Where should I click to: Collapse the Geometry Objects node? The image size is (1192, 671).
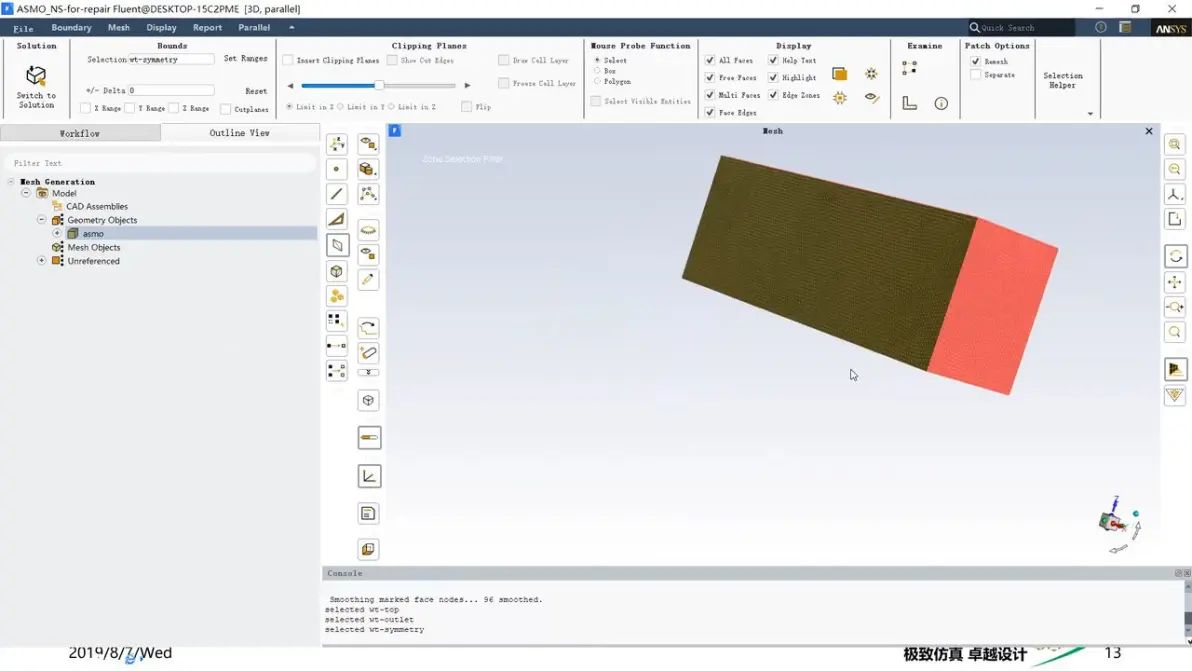click(42, 220)
